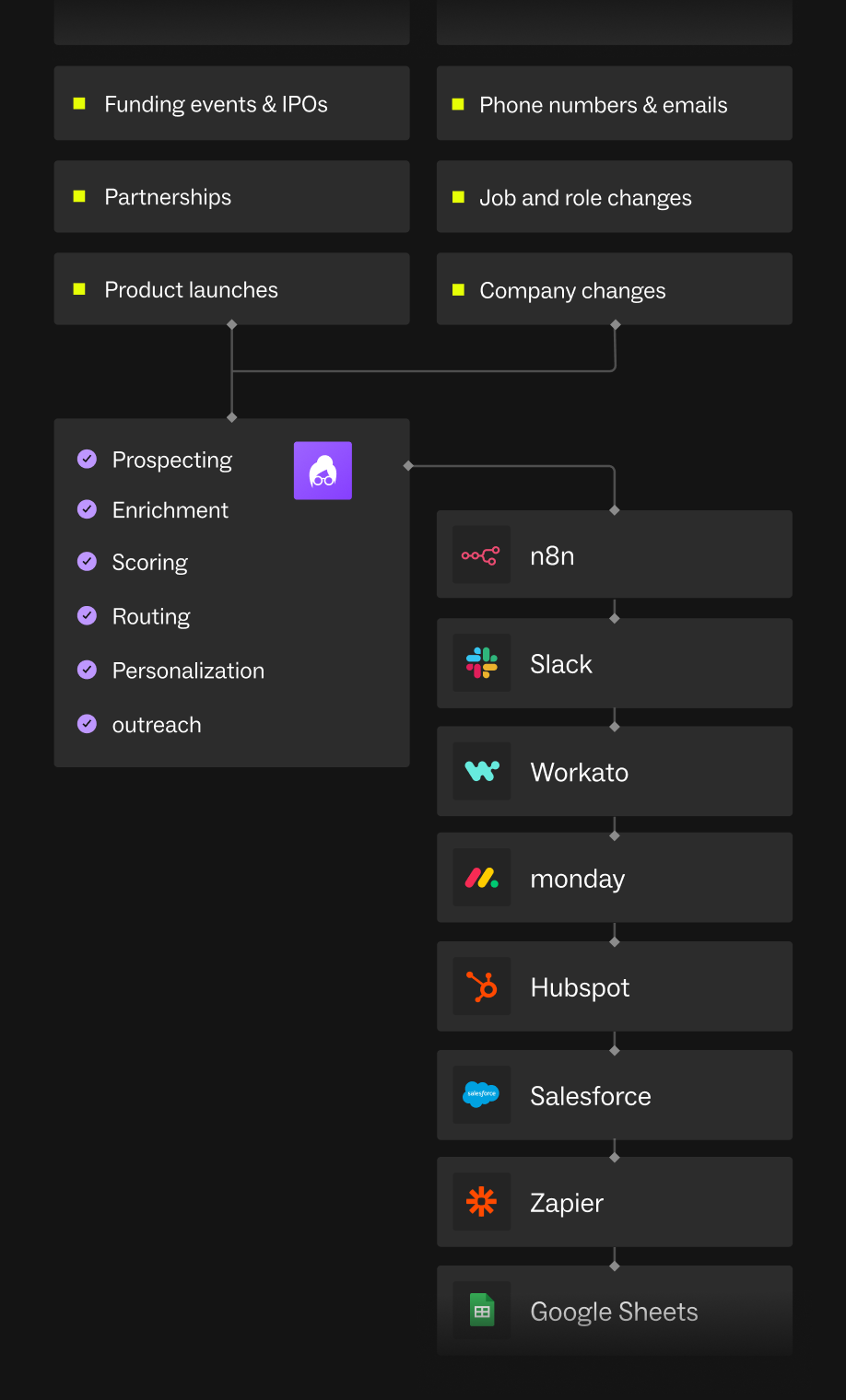Click the Hubspot integration name
This screenshot has height=1400, width=846.
580,987
